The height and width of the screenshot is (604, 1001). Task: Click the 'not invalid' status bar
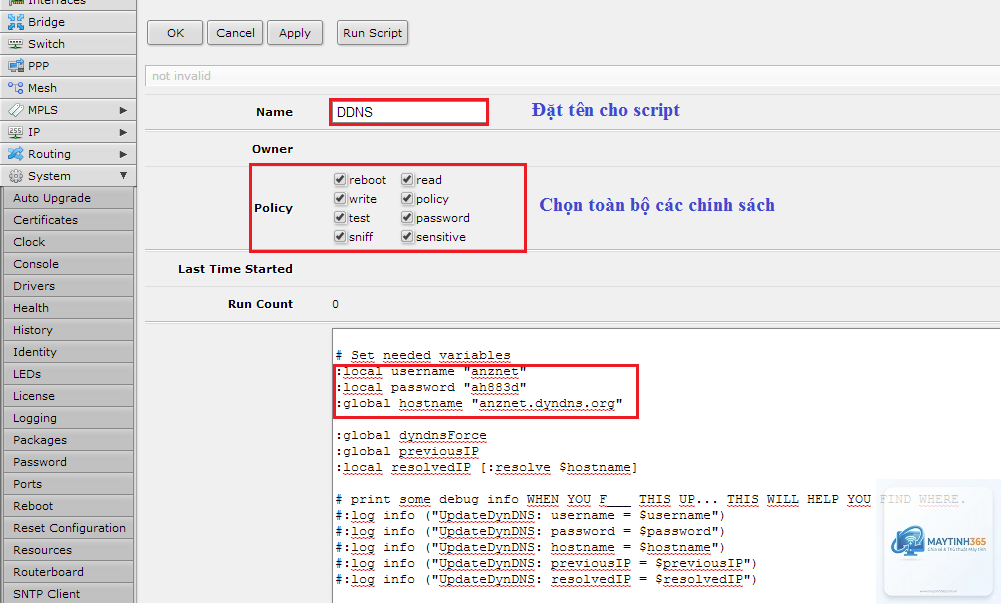pos(572,76)
